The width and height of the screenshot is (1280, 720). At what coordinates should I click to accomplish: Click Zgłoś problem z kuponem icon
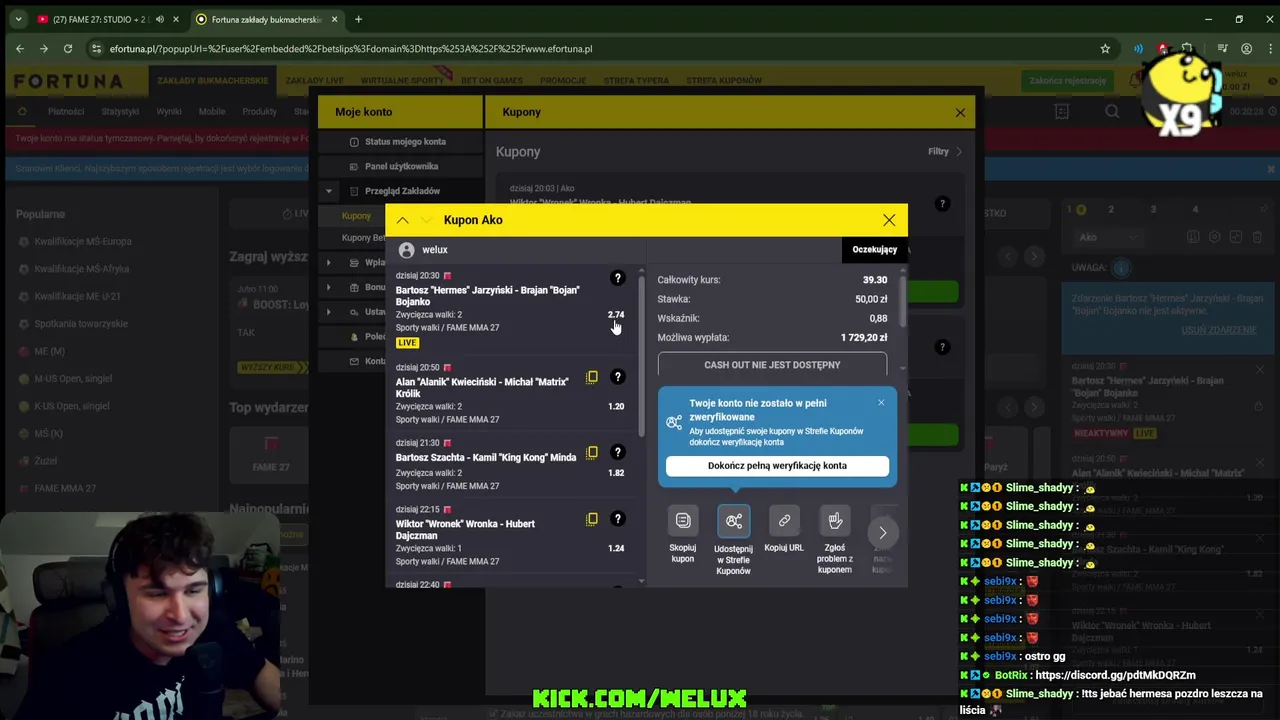(835, 521)
